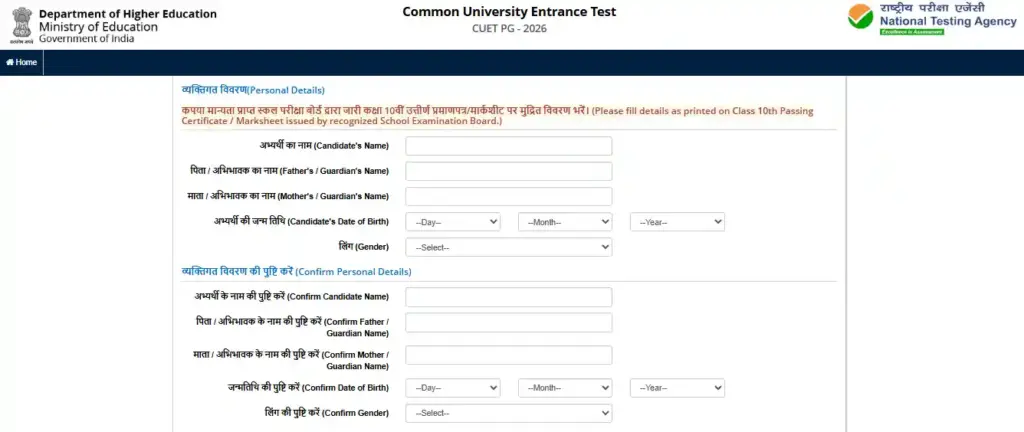This screenshot has width=1024, height=432.
Task: Click the Home icon in navigation bar
Action: (10, 62)
